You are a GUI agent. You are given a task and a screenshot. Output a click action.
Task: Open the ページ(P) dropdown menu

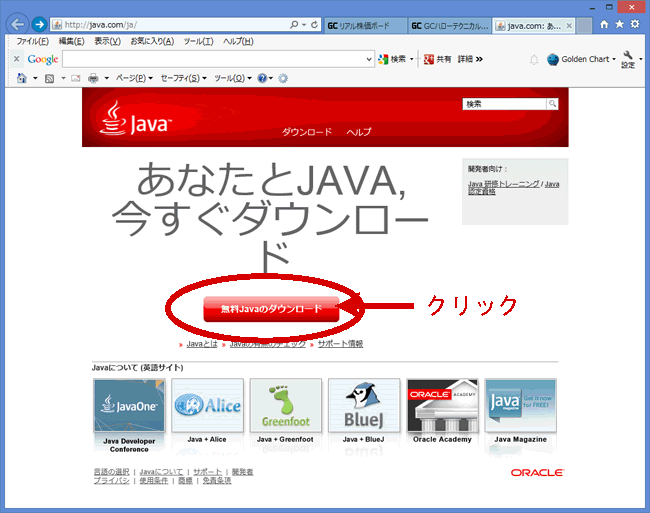pos(134,78)
